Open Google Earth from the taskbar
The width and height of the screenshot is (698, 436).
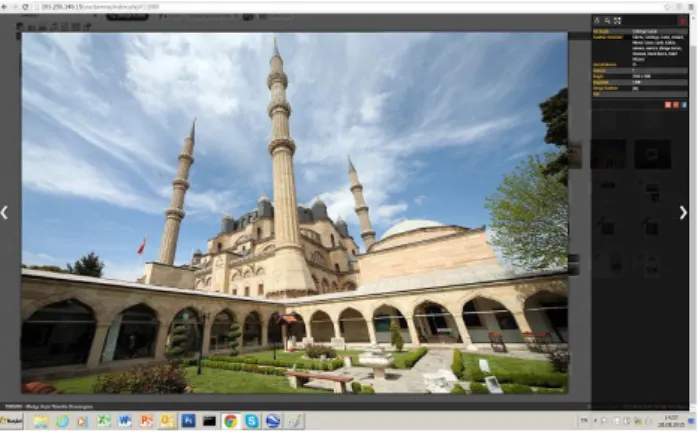pos(273,421)
